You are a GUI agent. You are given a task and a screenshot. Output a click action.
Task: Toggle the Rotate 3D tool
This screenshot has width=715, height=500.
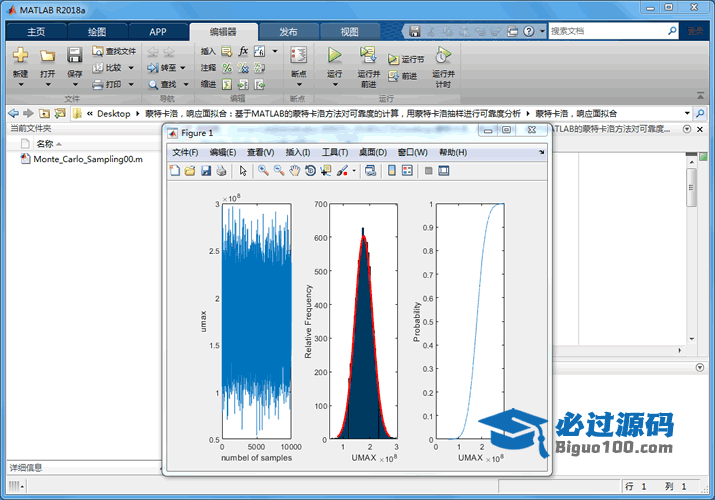310,171
